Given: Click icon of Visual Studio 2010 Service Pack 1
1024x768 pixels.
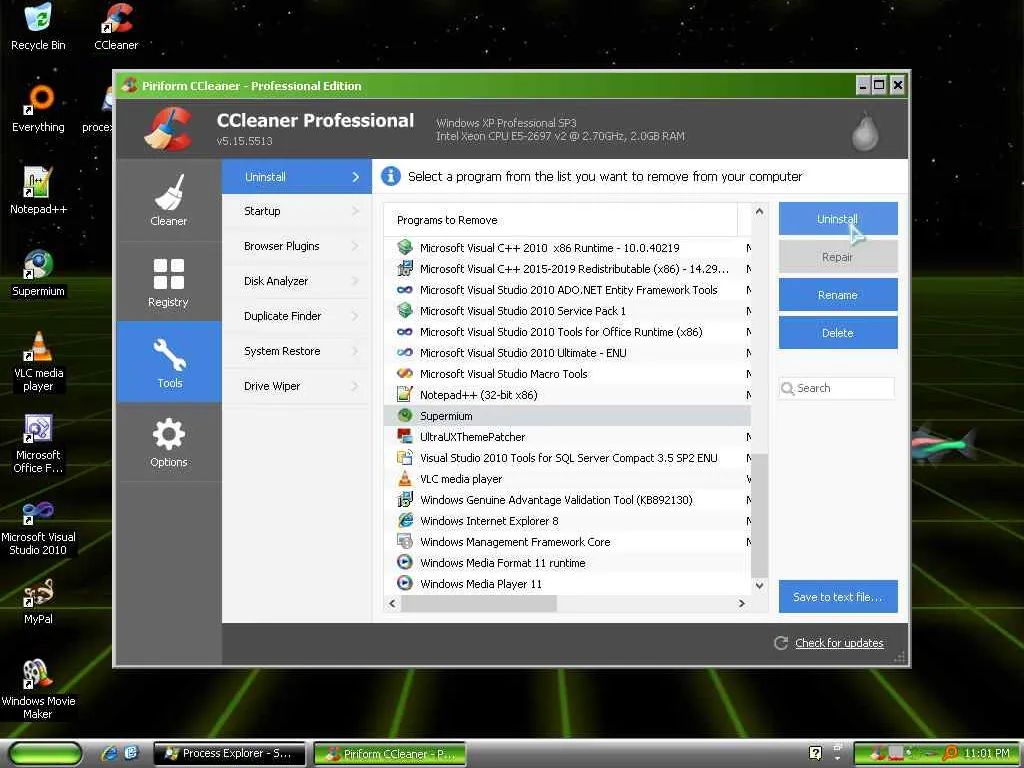Looking at the screenshot, I should (405, 310).
